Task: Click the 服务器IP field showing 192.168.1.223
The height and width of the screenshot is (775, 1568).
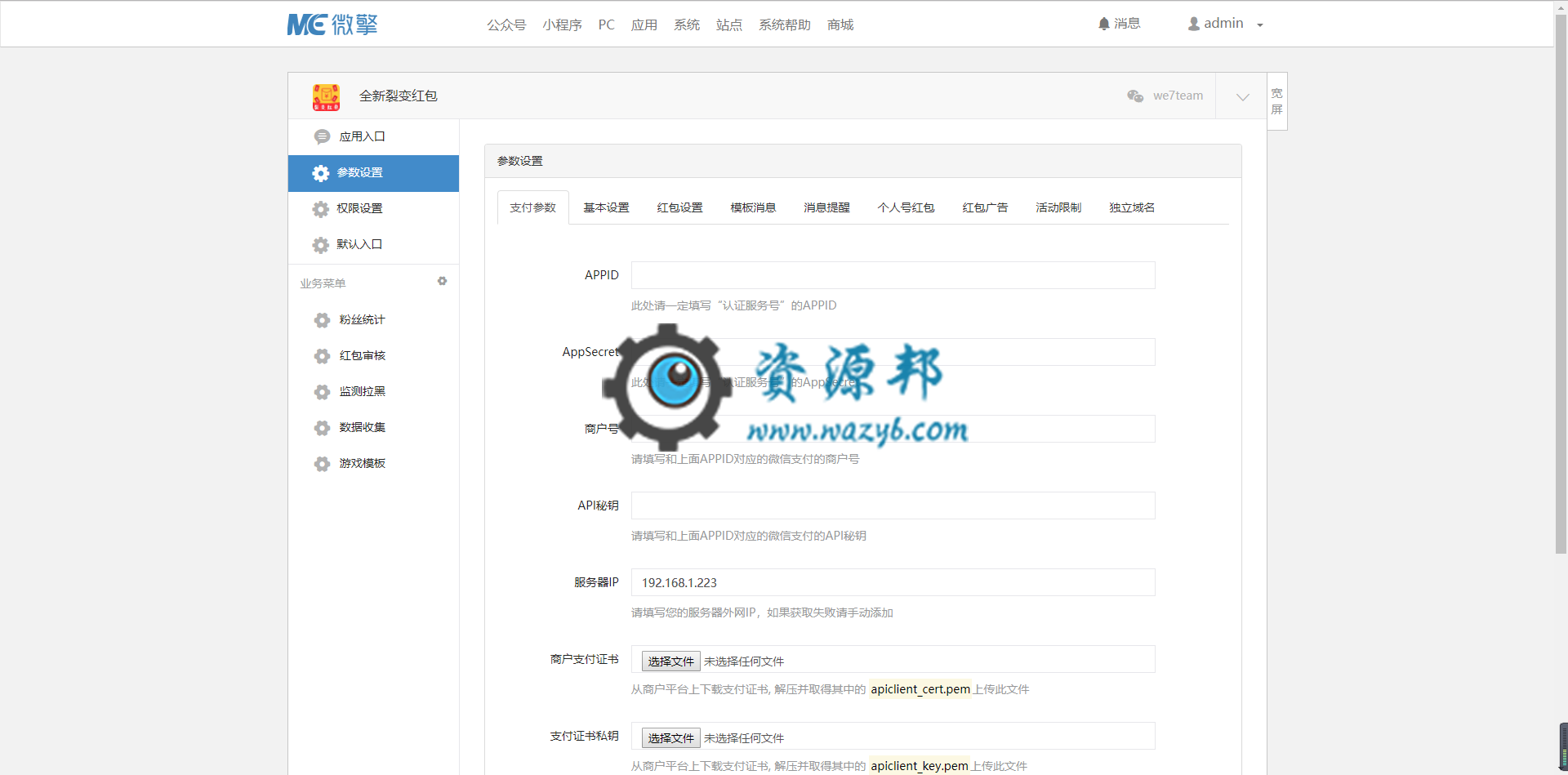Action: pyautogui.click(x=893, y=582)
